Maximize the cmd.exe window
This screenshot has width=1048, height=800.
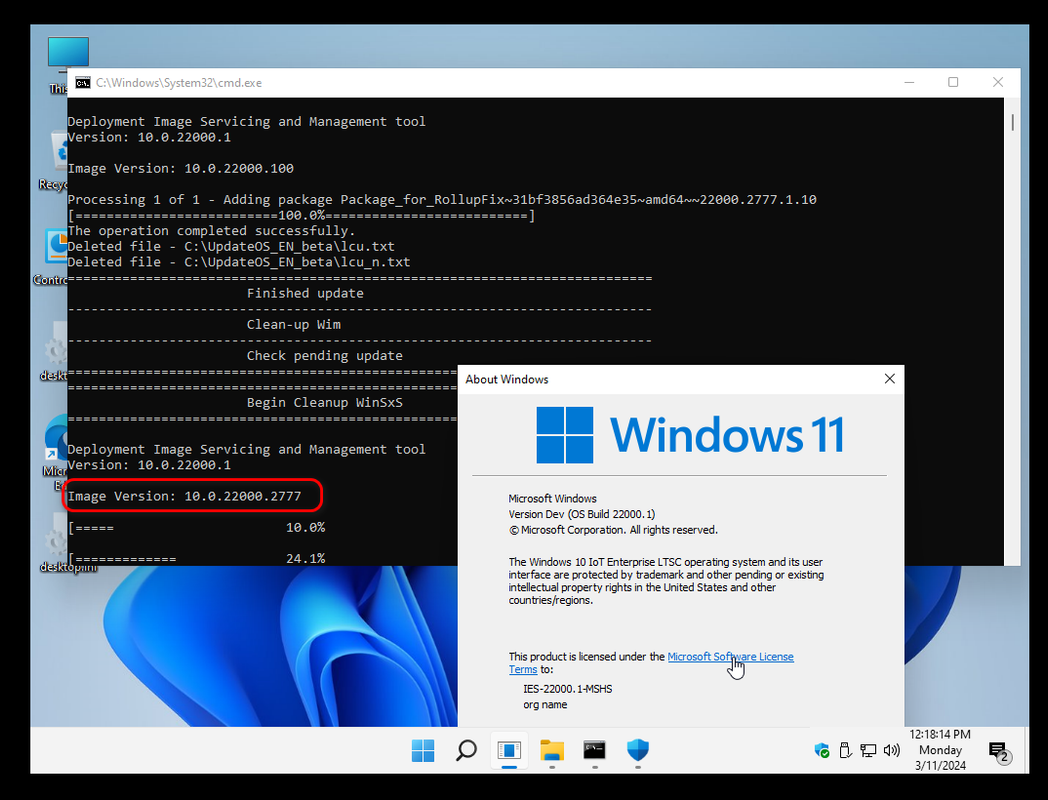click(953, 82)
